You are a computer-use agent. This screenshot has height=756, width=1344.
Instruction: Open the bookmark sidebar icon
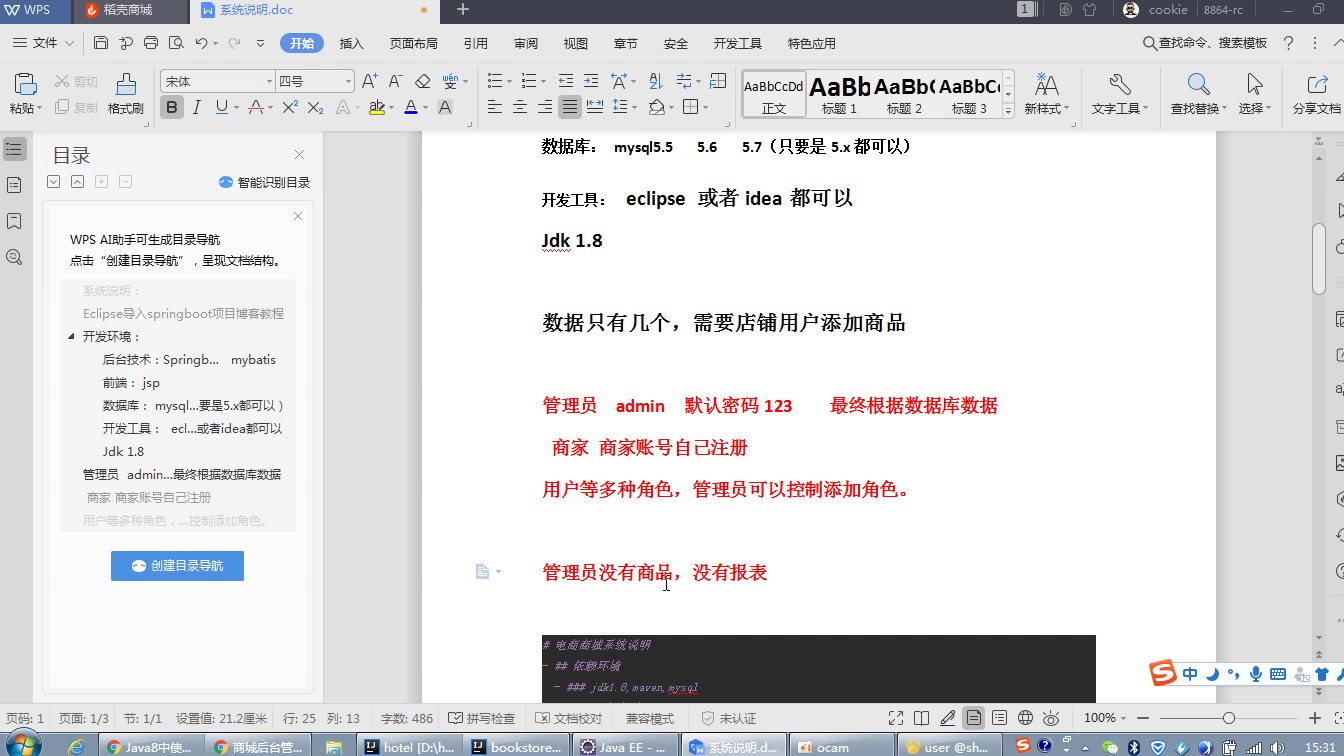pyautogui.click(x=14, y=220)
